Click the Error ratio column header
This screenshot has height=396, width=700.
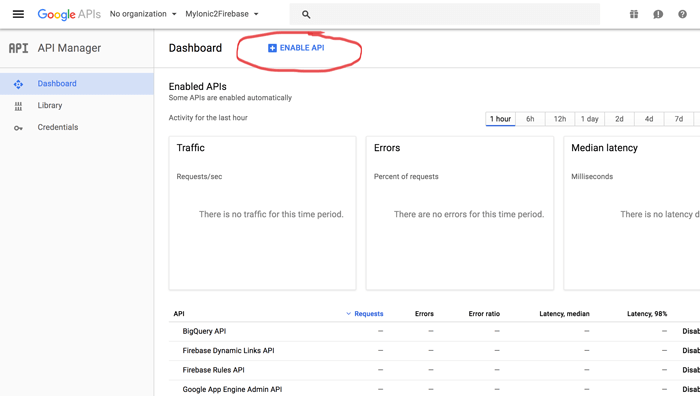pyautogui.click(x=484, y=314)
